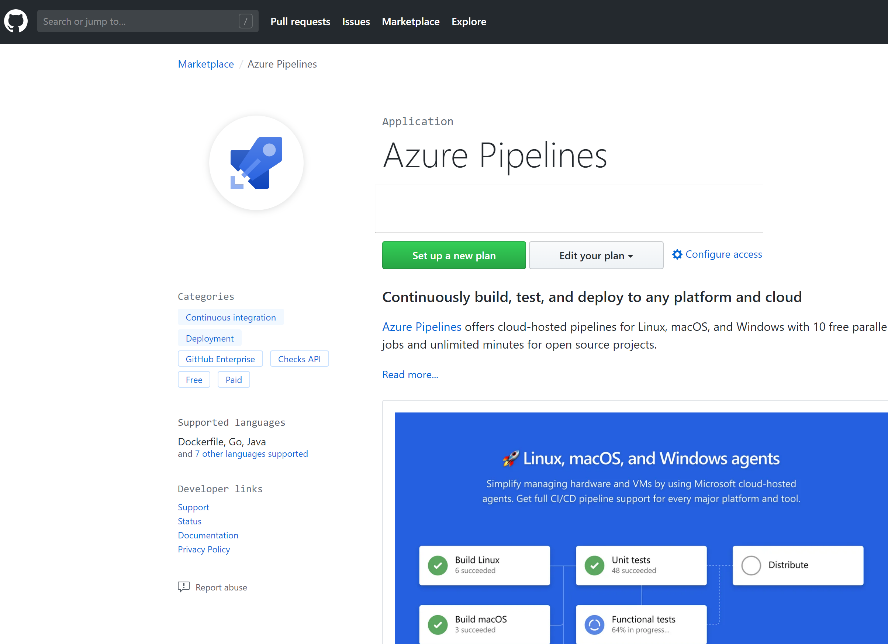Open the 7 other languages supported link
888x644 pixels.
point(251,454)
